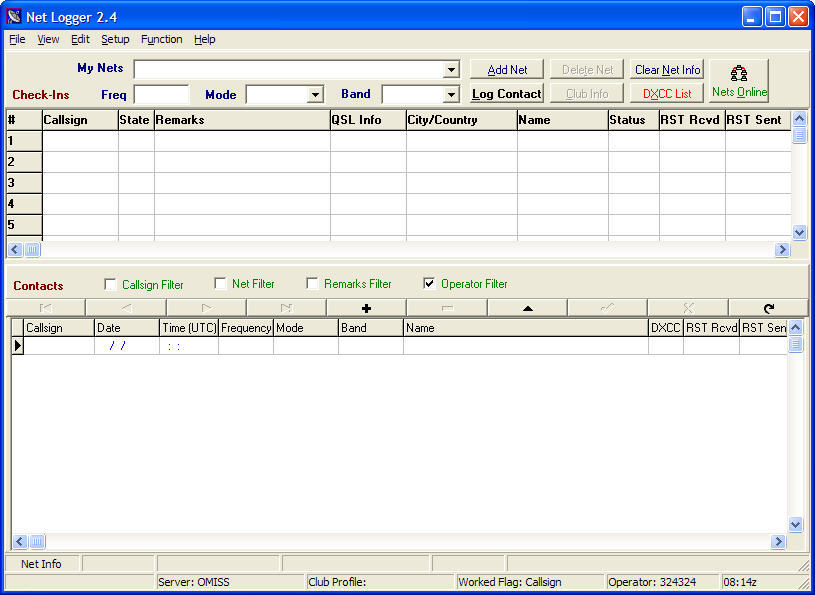The image size is (815, 595).
Task: Open the View menu
Action: (x=48, y=39)
